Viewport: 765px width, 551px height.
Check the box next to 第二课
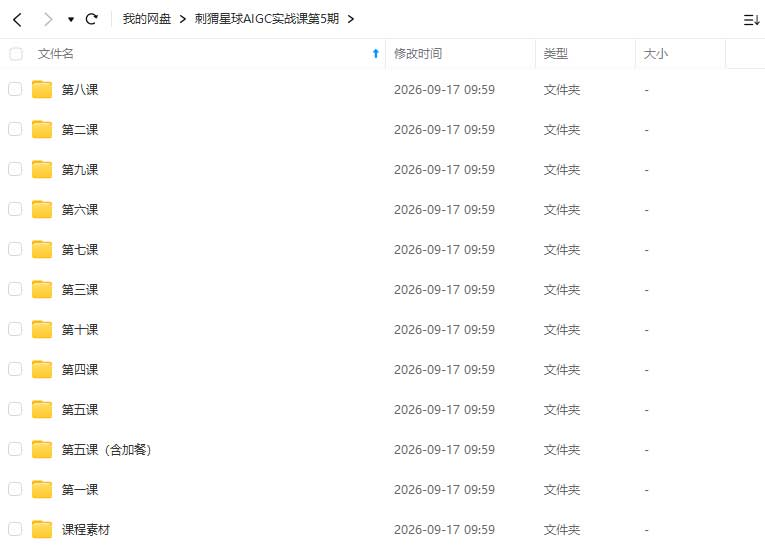(x=15, y=129)
